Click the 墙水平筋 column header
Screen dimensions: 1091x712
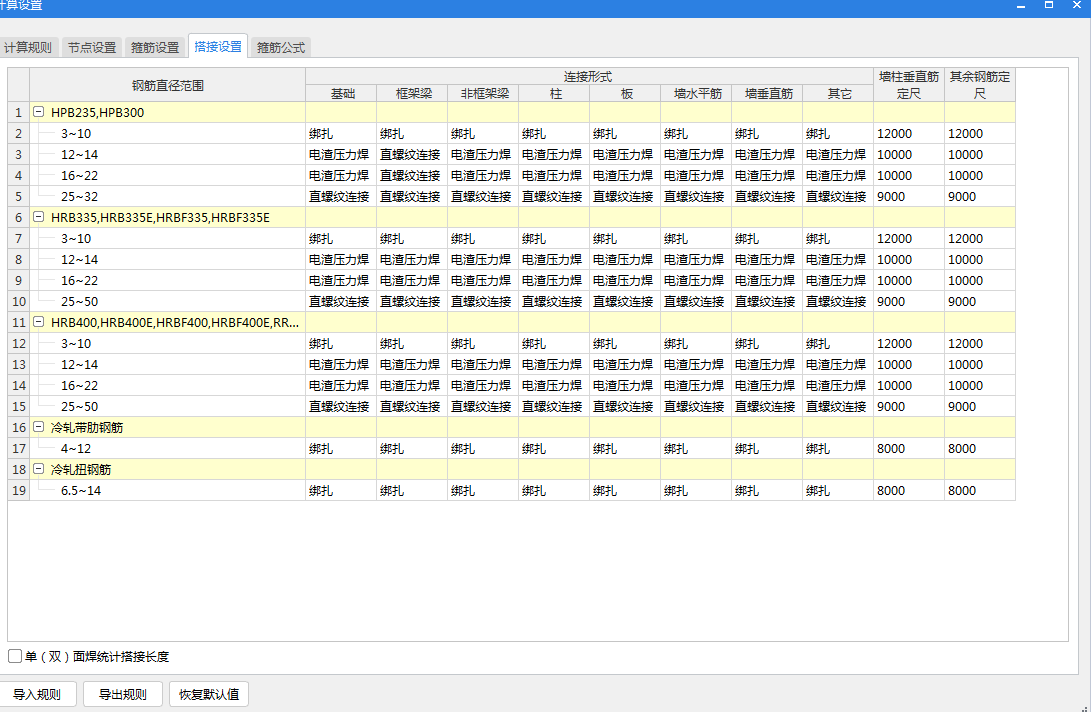tap(696, 93)
